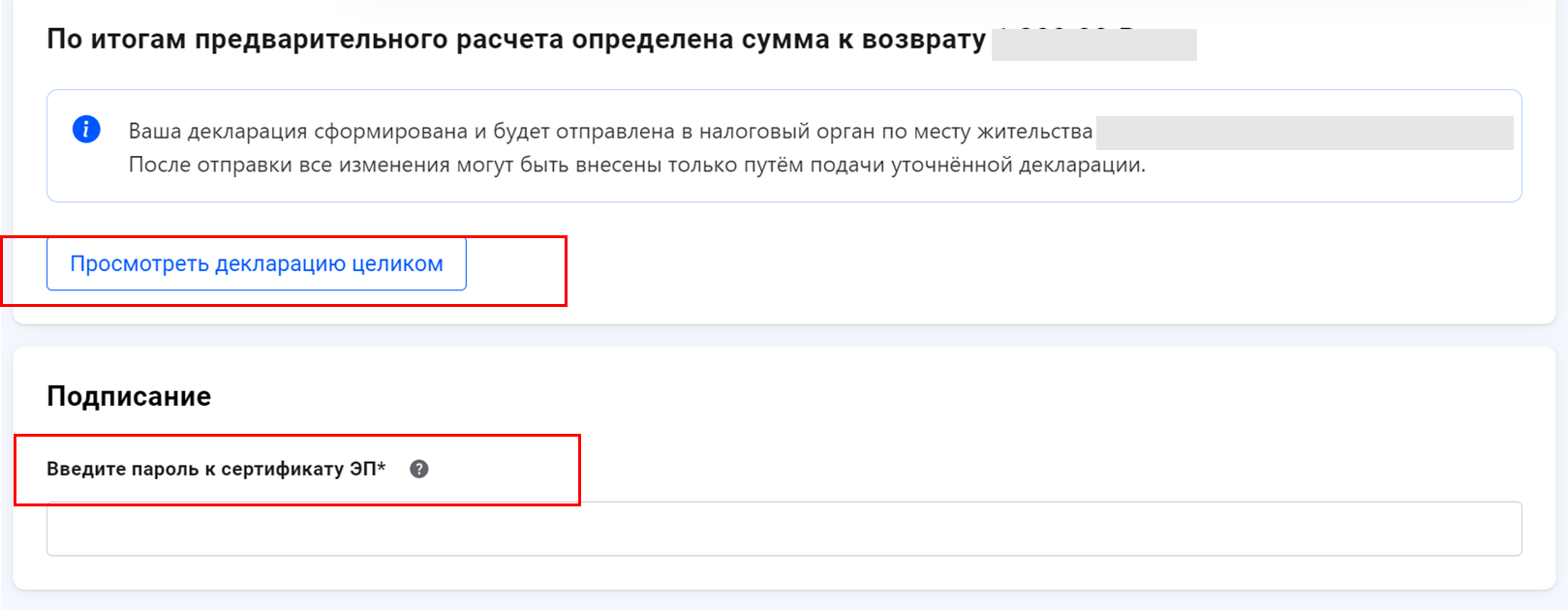Click the heading about сумма к возврату
Screen dimensions: 1568x610
tap(515, 40)
